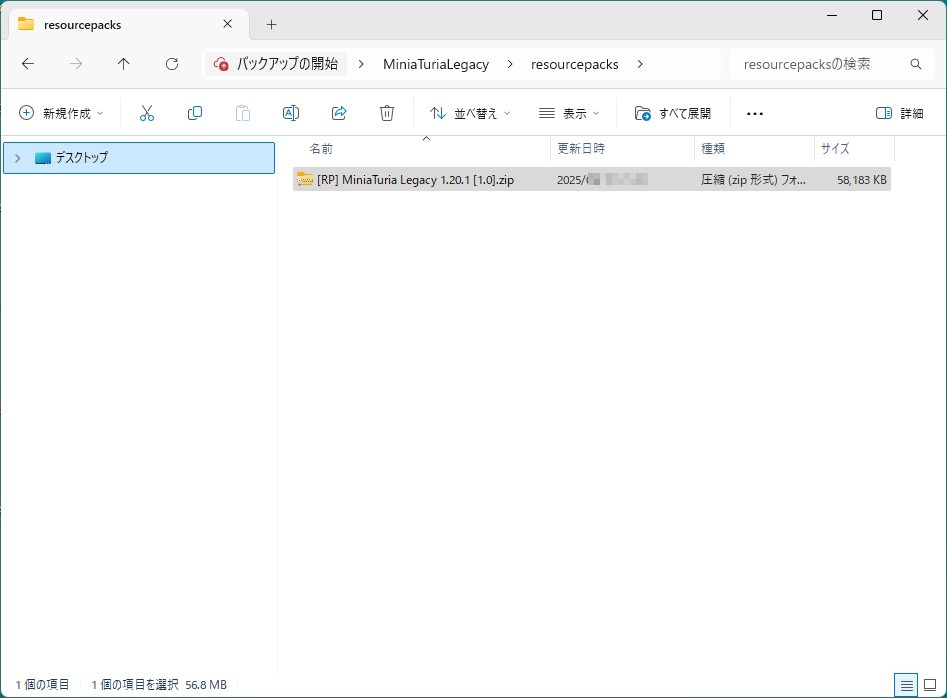Refresh the folder view

[x=172, y=64]
